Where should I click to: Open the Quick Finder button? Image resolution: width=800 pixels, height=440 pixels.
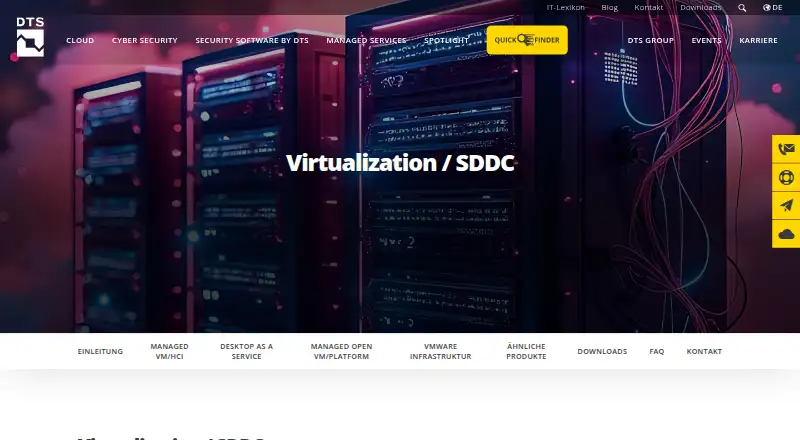(x=527, y=40)
